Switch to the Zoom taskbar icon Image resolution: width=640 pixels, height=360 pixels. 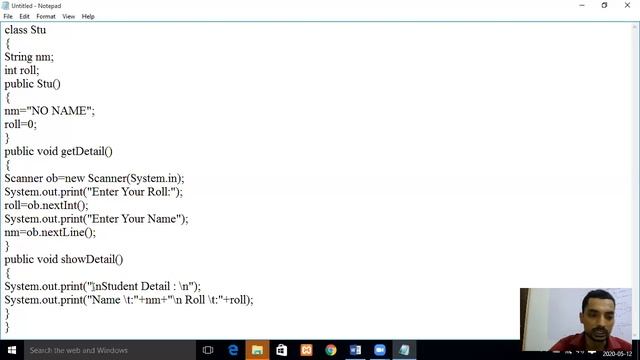[380, 350]
